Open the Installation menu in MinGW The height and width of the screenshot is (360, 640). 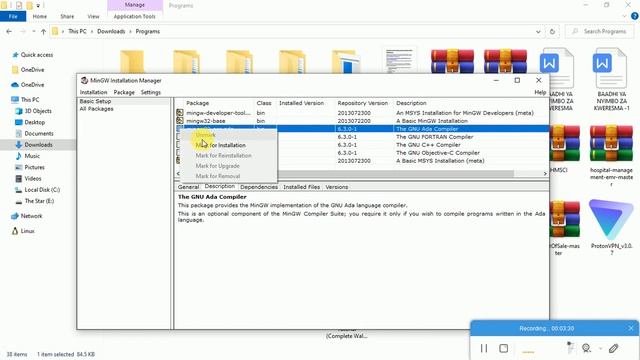[93, 92]
